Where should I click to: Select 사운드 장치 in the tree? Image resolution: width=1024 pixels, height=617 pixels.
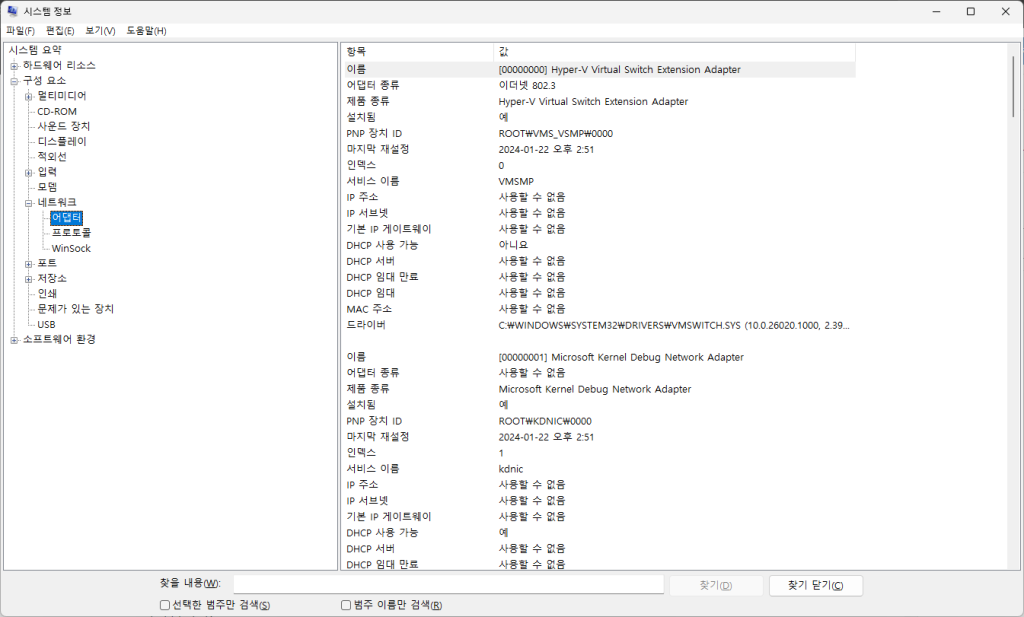pyautogui.click(x=63, y=127)
